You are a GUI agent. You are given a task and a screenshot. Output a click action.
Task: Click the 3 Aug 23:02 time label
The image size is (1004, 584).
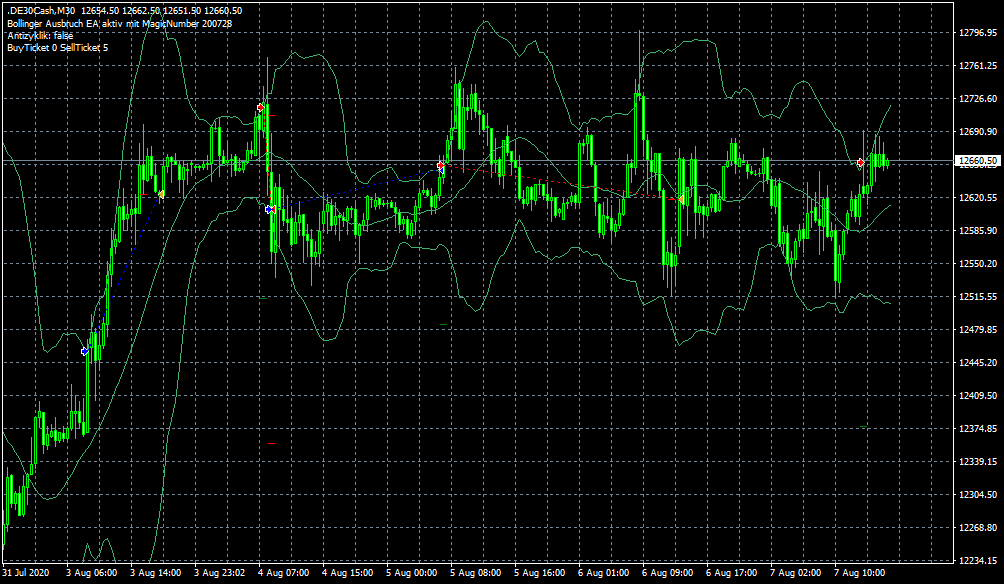pyautogui.click(x=220, y=572)
